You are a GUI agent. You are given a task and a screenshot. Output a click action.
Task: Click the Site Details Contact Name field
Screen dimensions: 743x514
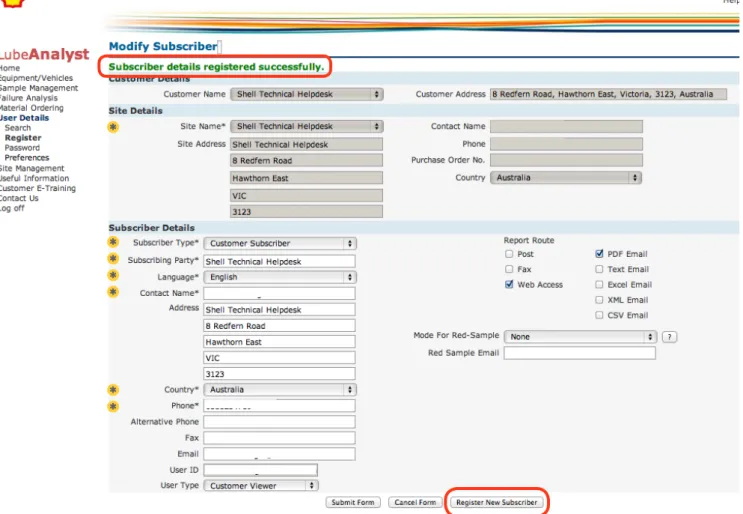click(566, 126)
